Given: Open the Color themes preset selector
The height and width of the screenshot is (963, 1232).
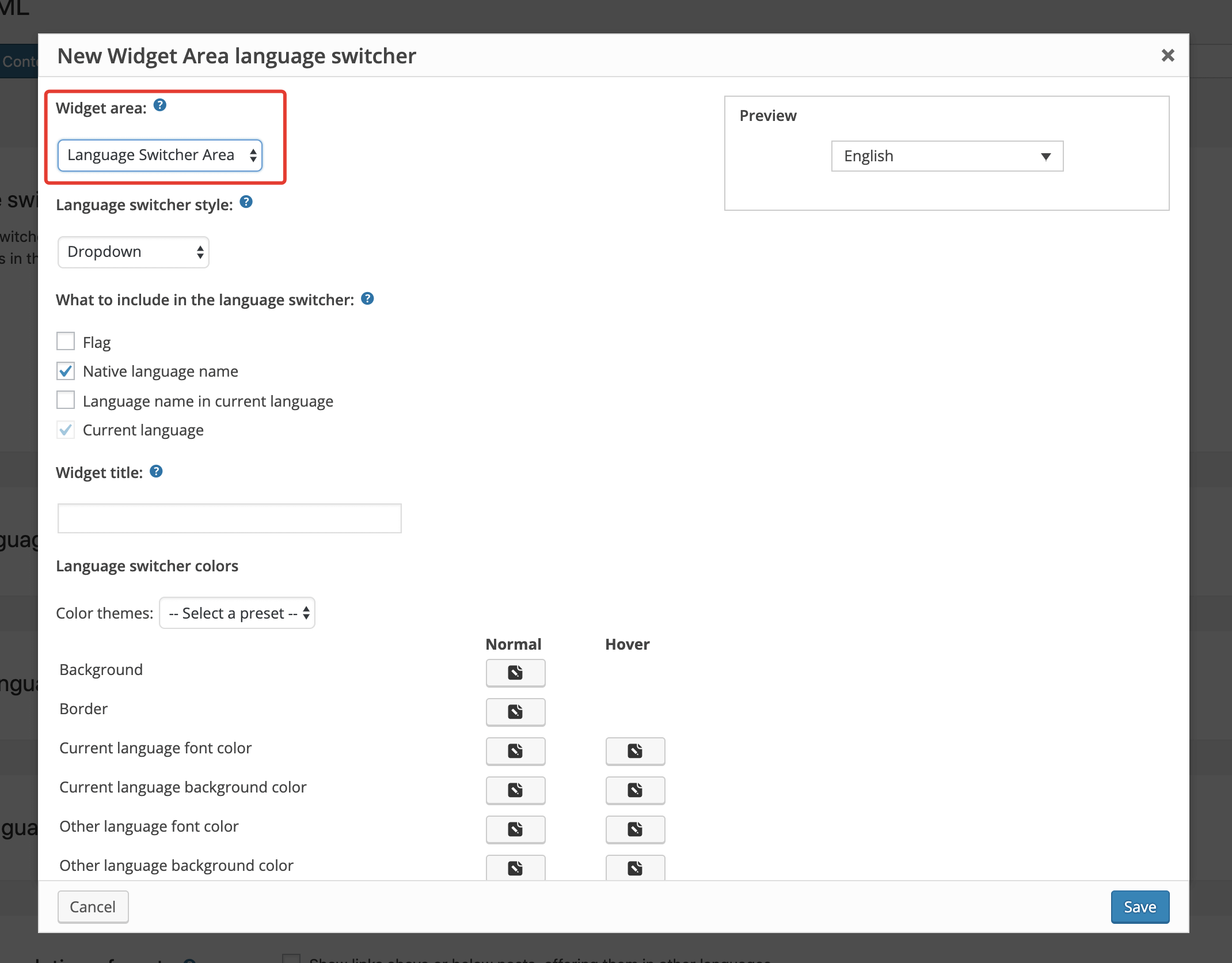Looking at the screenshot, I should pos(237,613).
